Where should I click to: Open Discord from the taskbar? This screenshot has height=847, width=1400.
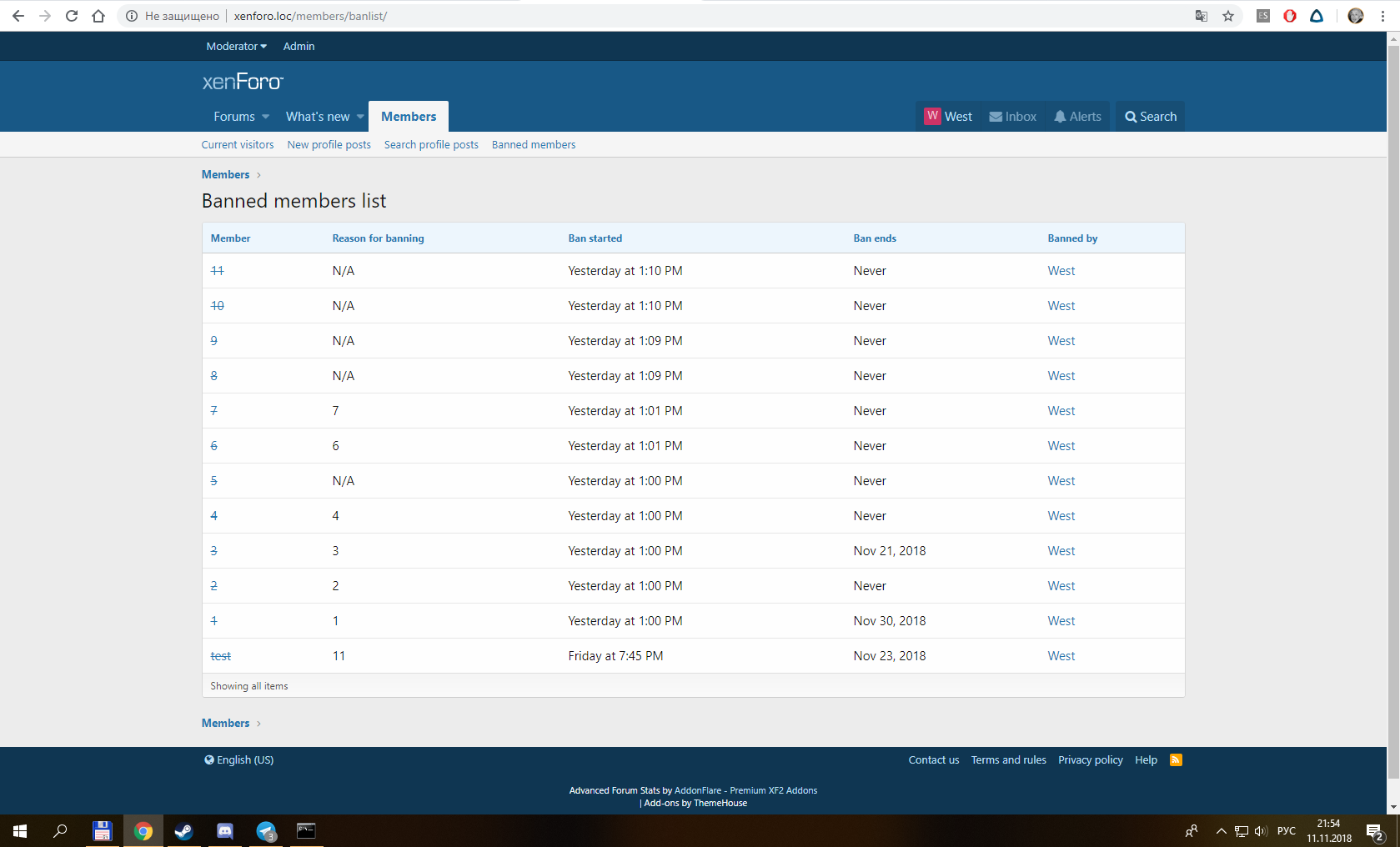click(225, 831)
